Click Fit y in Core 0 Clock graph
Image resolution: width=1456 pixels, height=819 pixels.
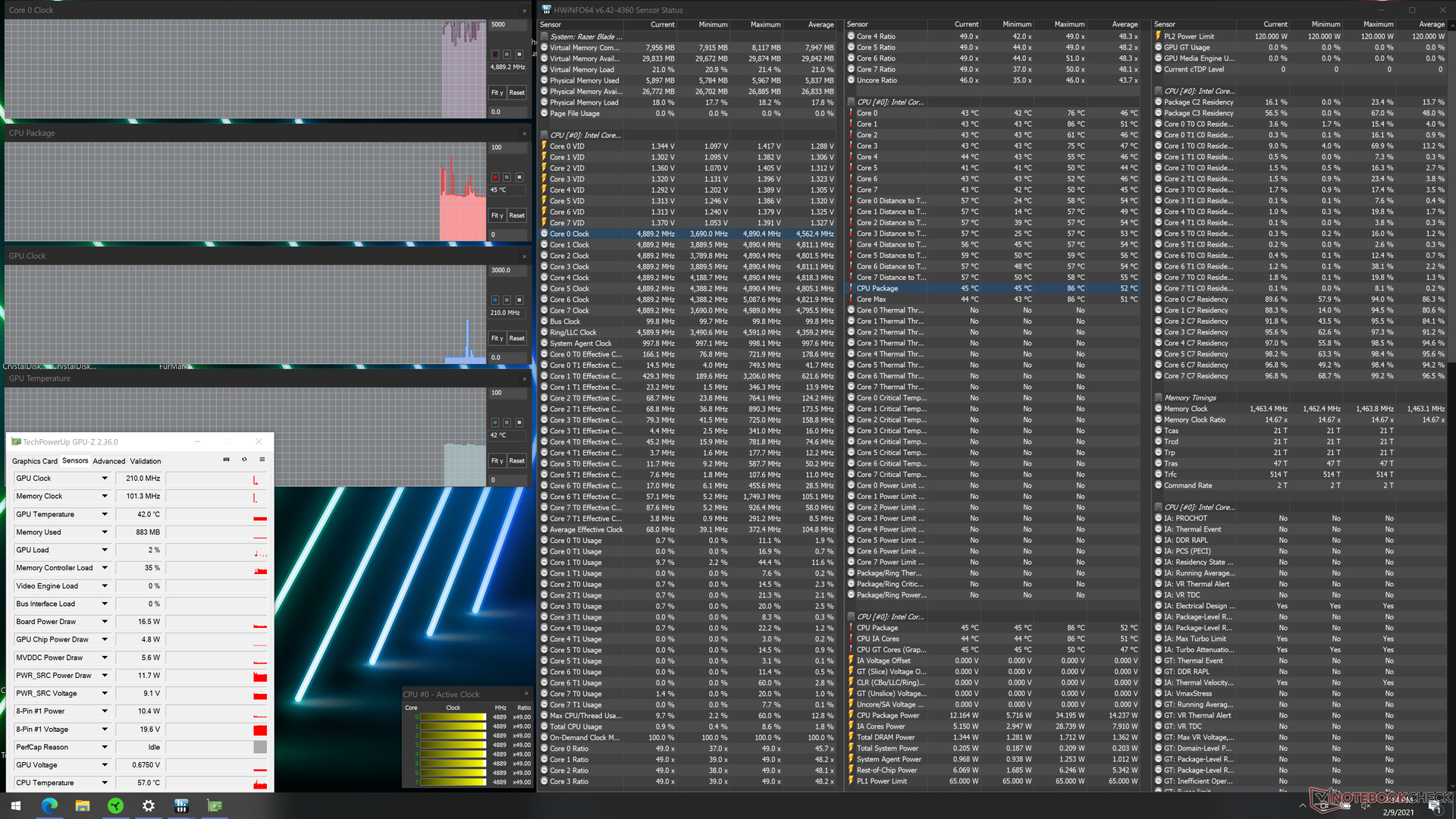497,93
